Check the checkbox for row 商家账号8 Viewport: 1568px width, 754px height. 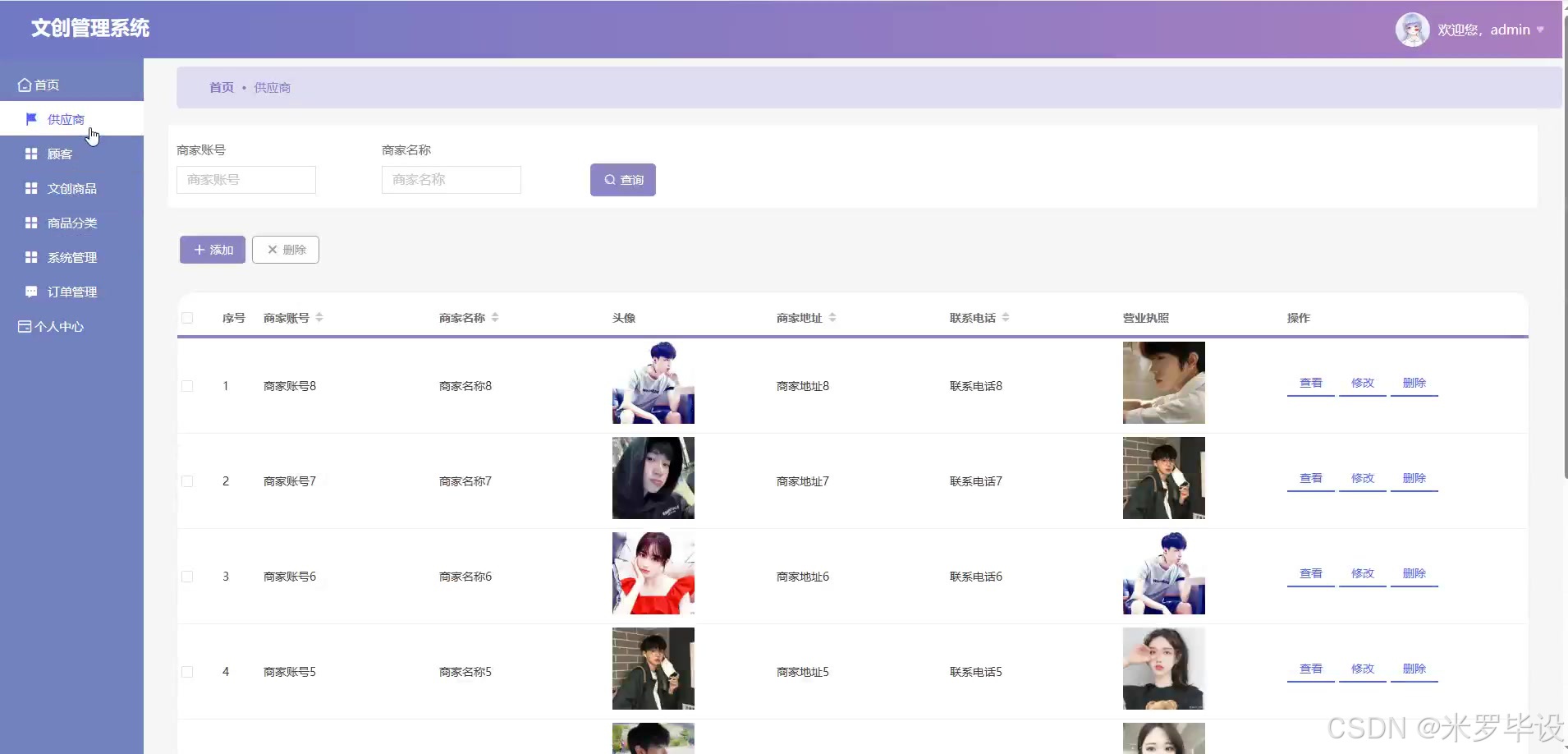(x=187, y=386)
